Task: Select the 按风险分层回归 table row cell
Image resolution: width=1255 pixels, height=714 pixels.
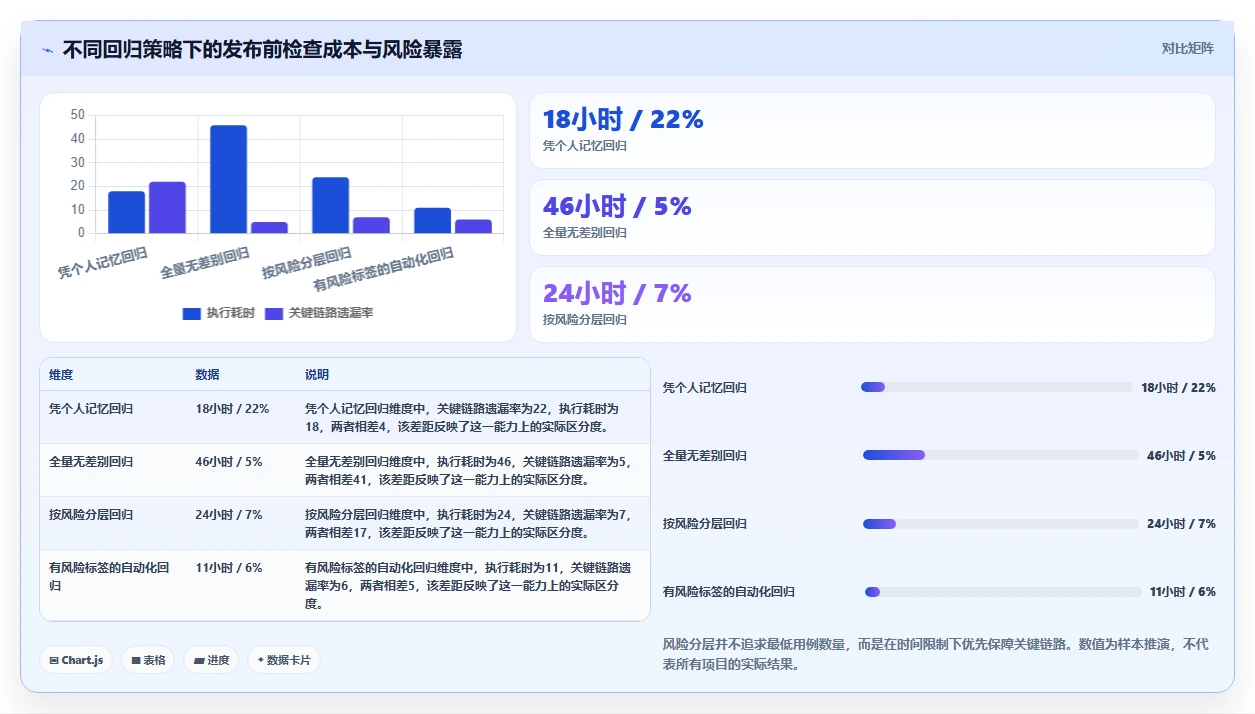Action: (x=113, y=523)
